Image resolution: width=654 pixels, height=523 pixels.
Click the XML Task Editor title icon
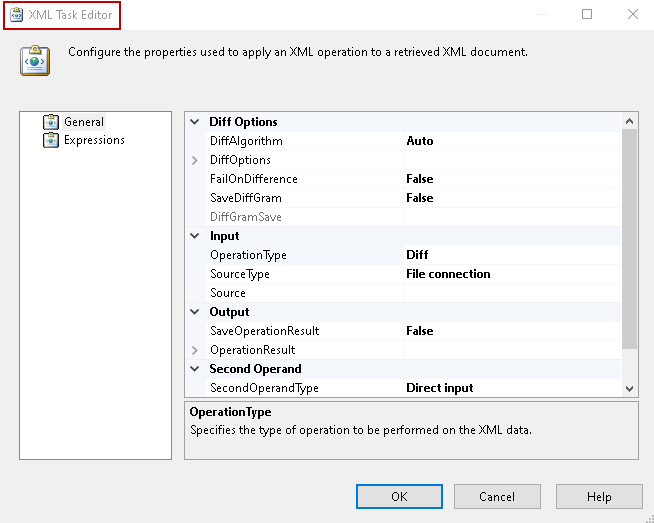[17, 15]
